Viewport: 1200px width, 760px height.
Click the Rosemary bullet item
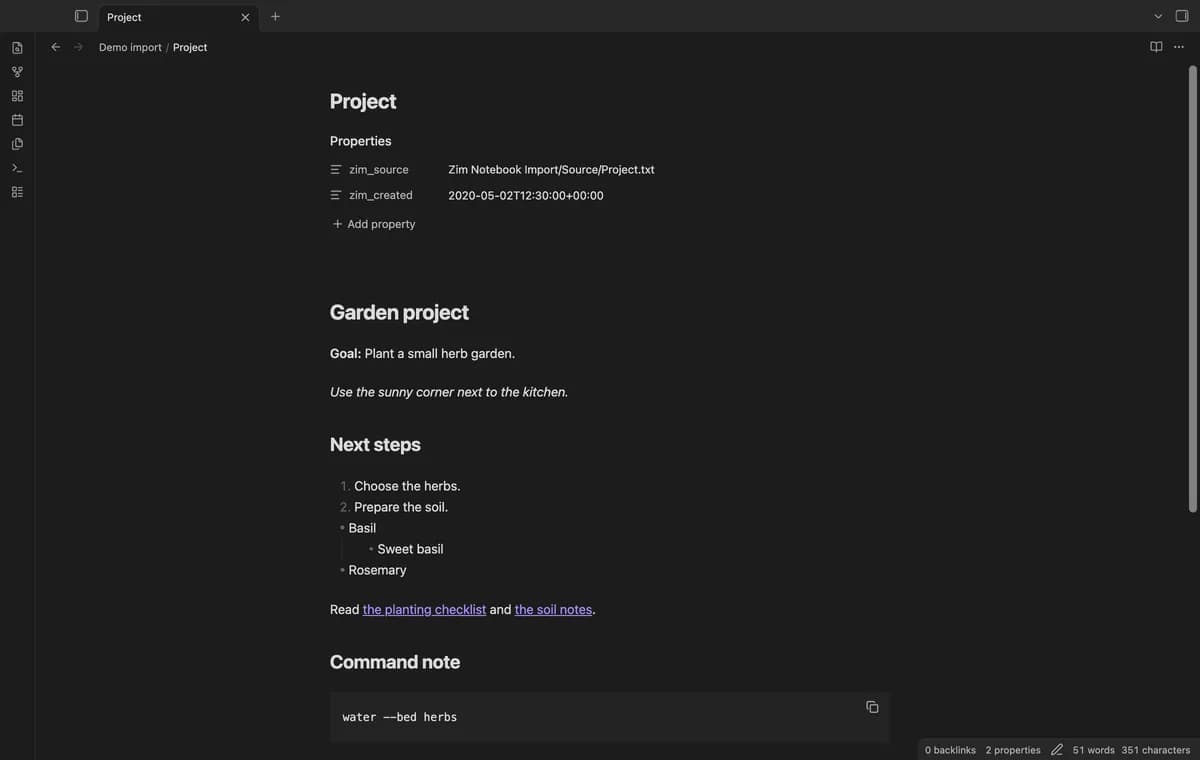(x=377, y=570)
